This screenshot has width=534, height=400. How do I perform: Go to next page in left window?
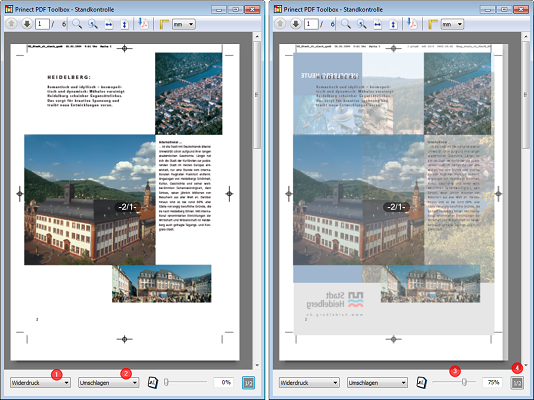pyautogui.click(x=27, y=24)
